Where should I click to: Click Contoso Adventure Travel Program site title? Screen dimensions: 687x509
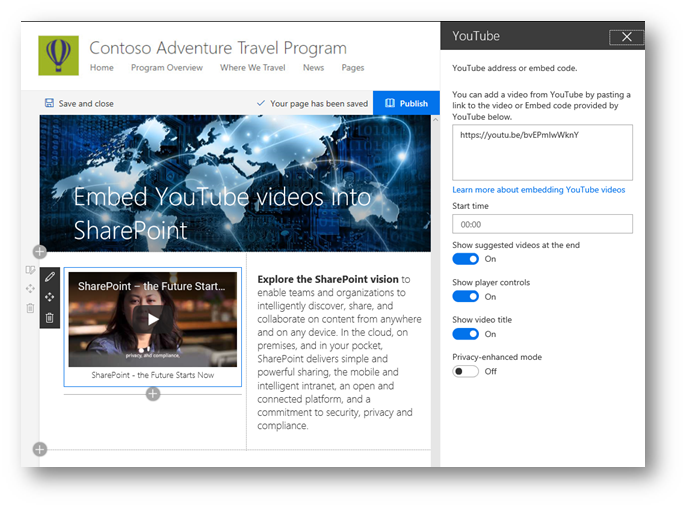tap(218, 48)
